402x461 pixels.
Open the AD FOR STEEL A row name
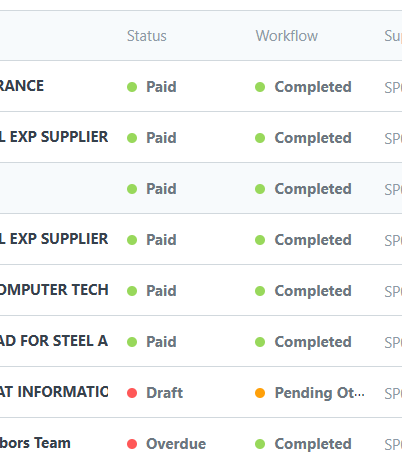[x=54, y=341]
